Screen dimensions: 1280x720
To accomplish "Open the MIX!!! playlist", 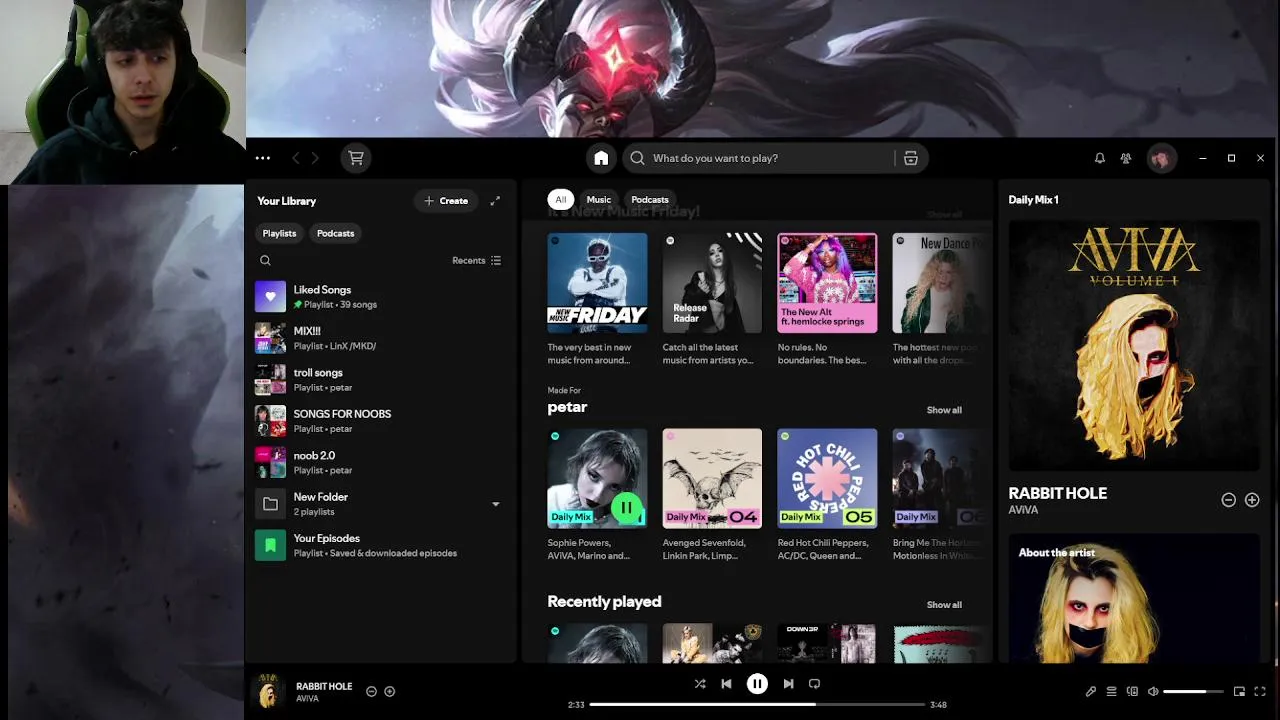I will pos(380,338).
